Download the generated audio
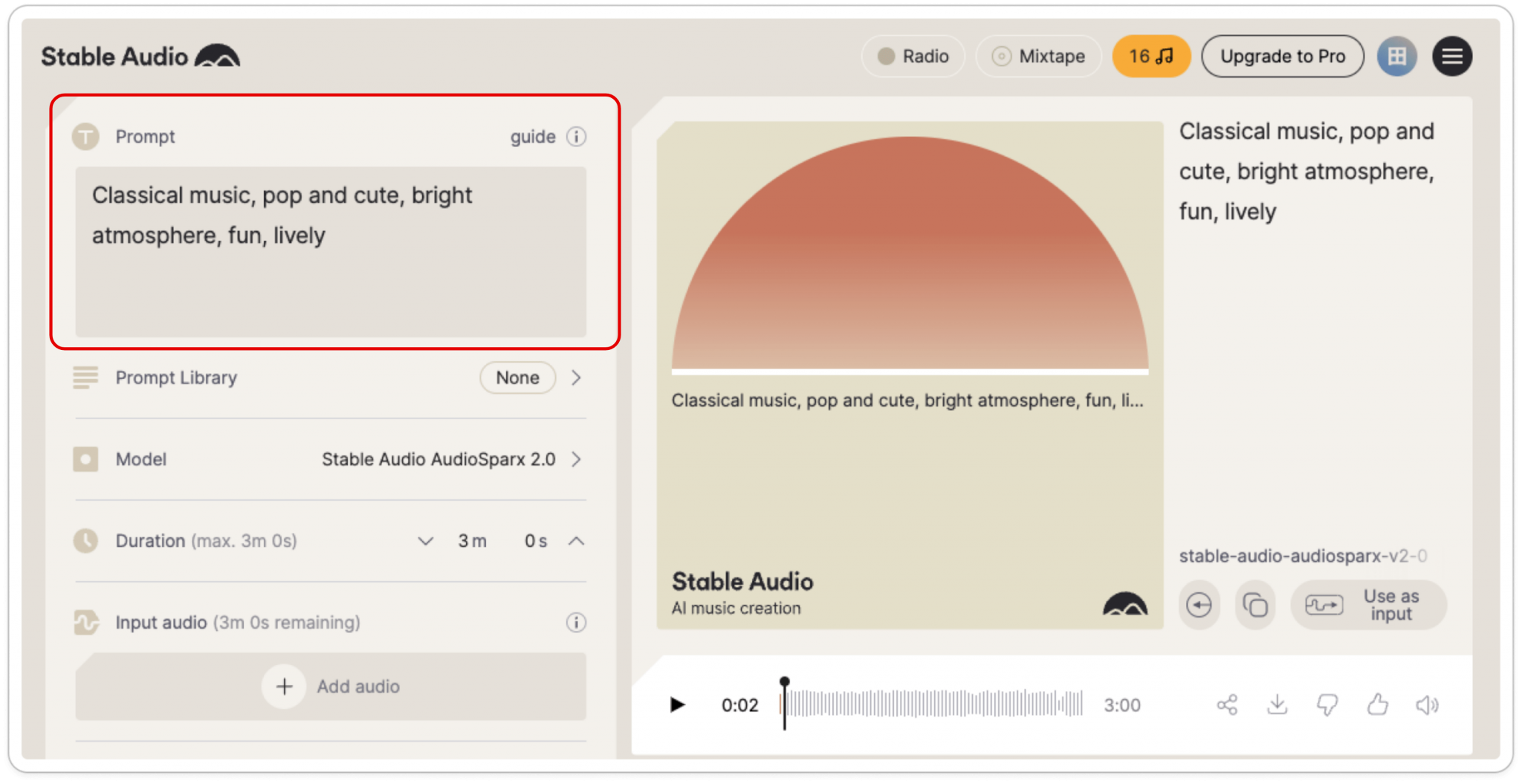The image size is (1522, 784). tap(1277, 704)
